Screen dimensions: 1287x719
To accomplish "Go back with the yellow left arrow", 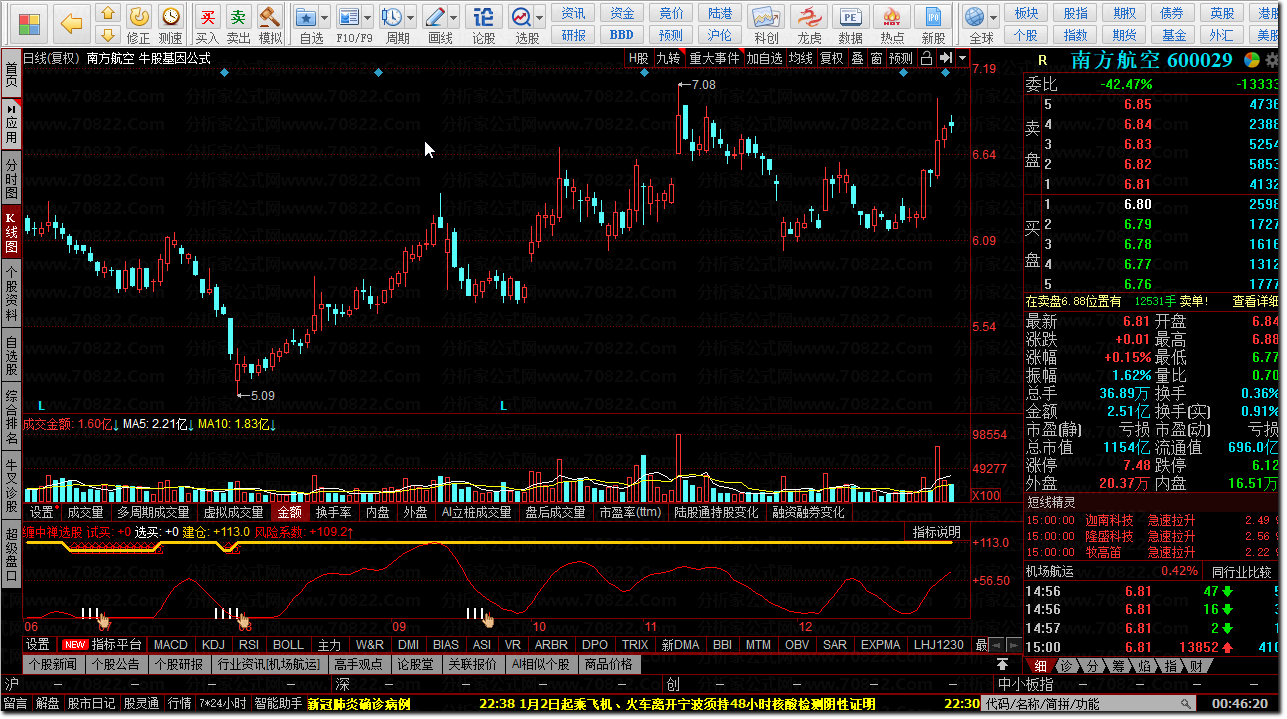I will coord(70,23).
